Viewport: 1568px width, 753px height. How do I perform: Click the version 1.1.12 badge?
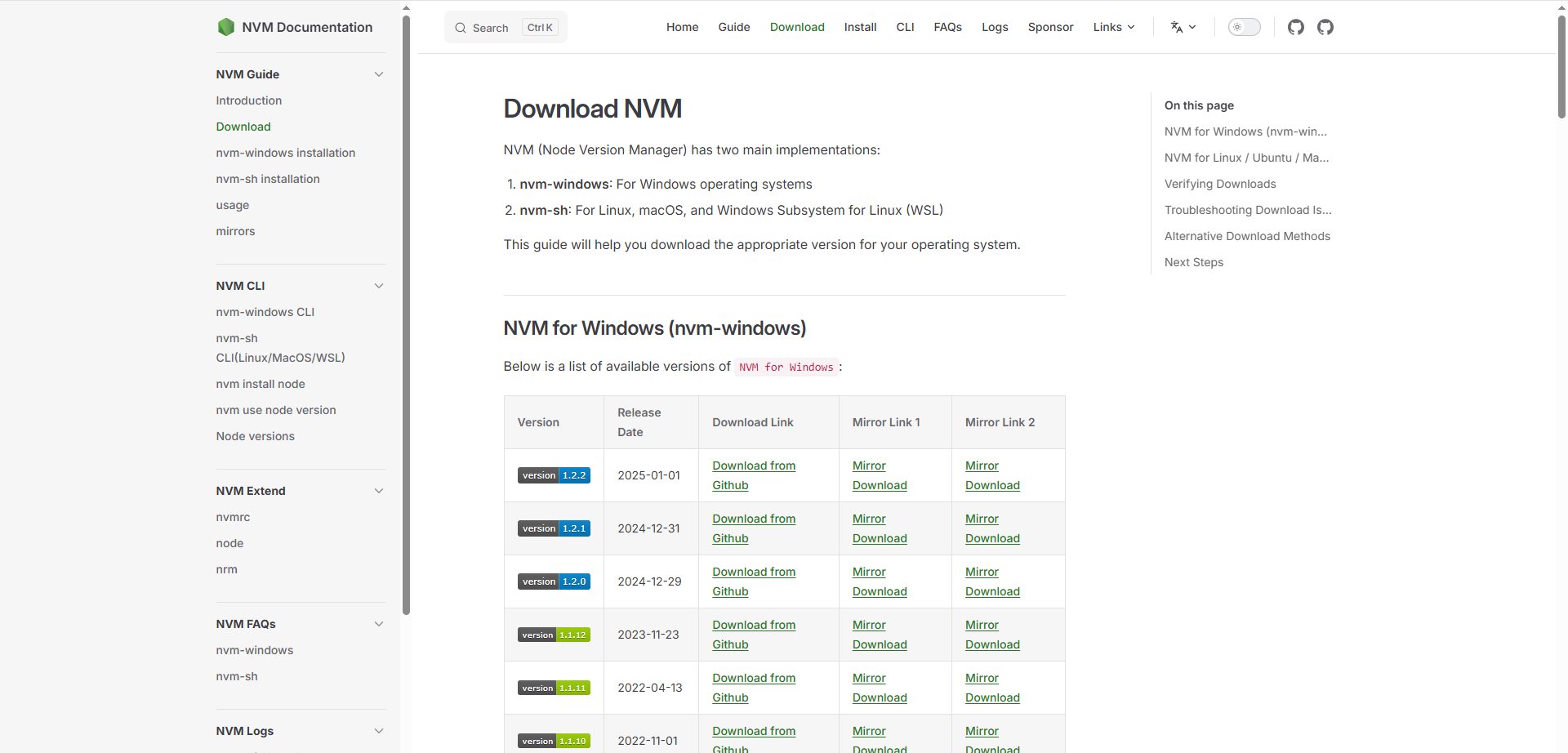tap(554, 635)
